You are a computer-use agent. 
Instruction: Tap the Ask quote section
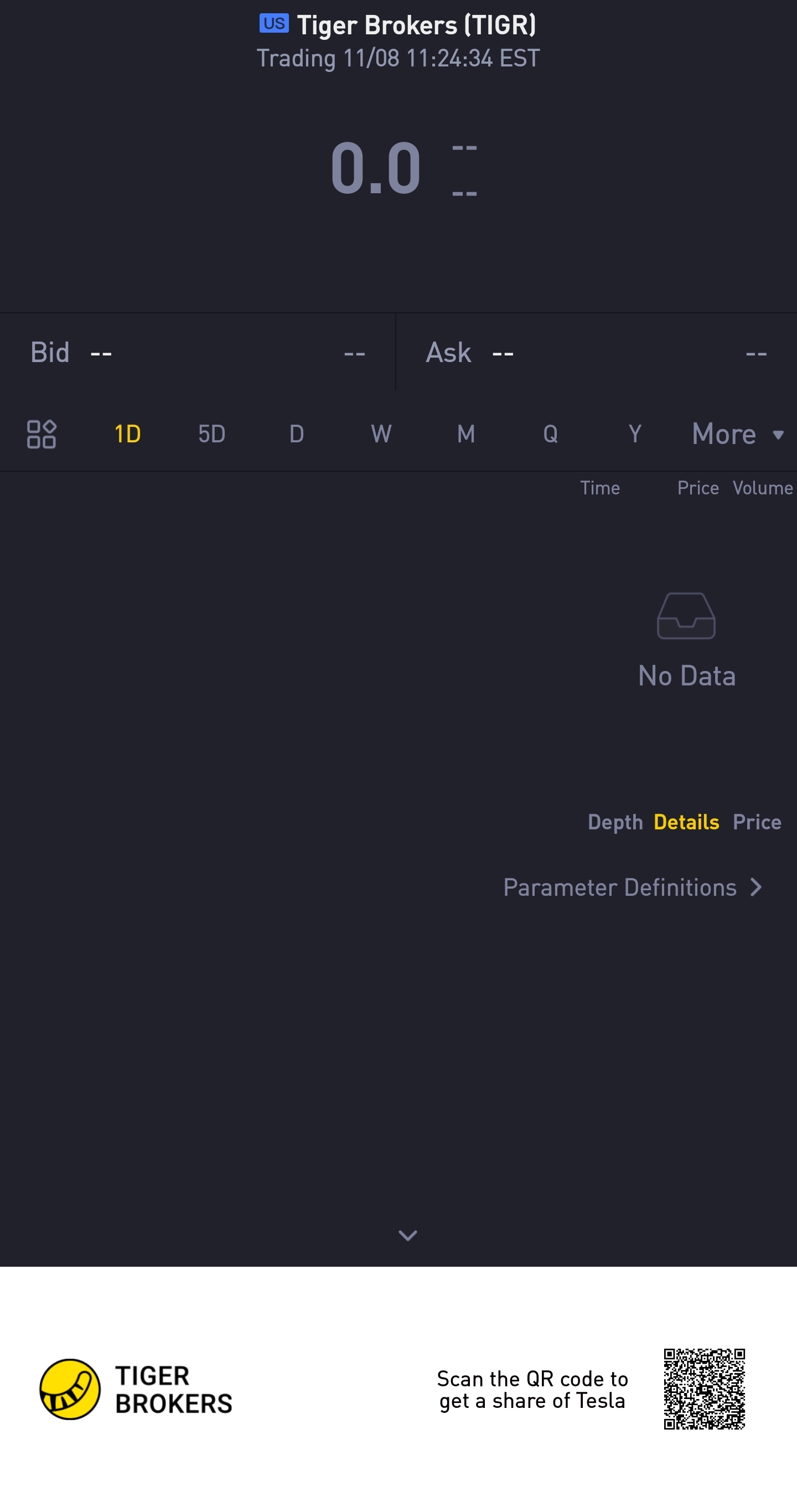click(x=596, y=352)
